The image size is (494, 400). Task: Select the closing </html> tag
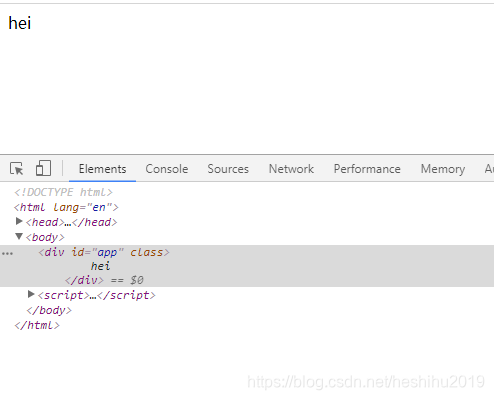pos(37,325)
